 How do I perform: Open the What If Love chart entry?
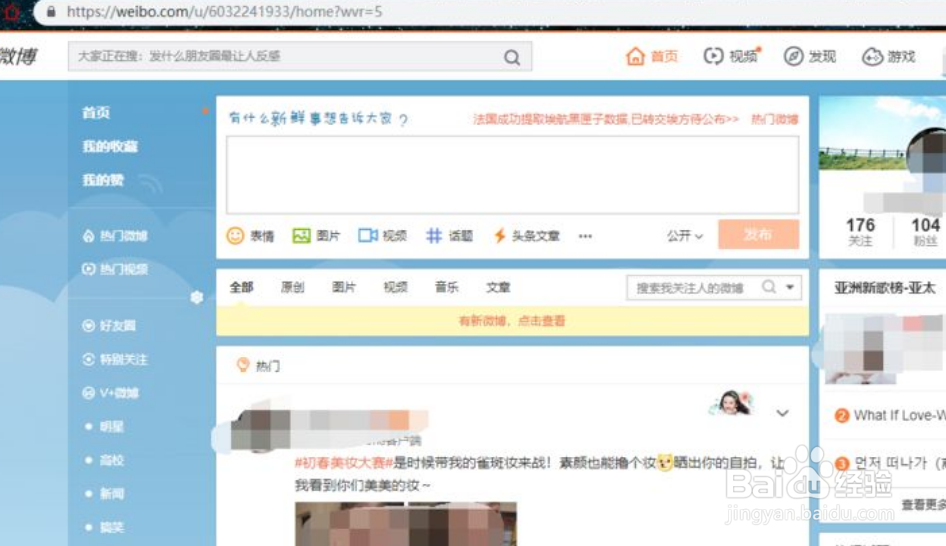click(x=898, y=415)
